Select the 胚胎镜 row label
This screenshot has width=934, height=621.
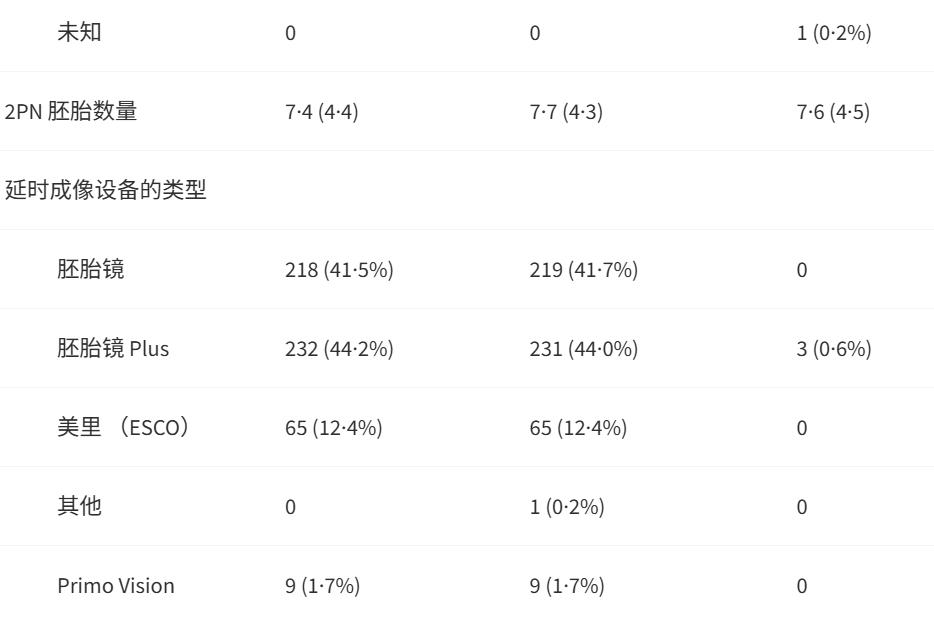click(91, 269)
